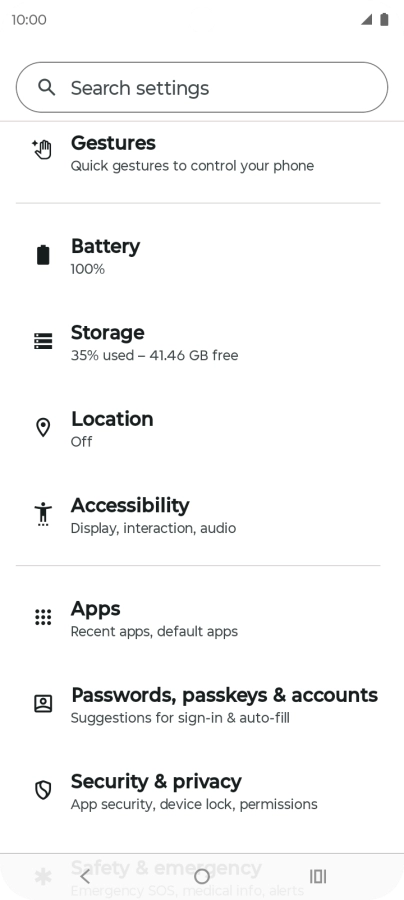404x900 pixels.
Task: Tap the Location pin icon
Action: (x=43, y=428)
